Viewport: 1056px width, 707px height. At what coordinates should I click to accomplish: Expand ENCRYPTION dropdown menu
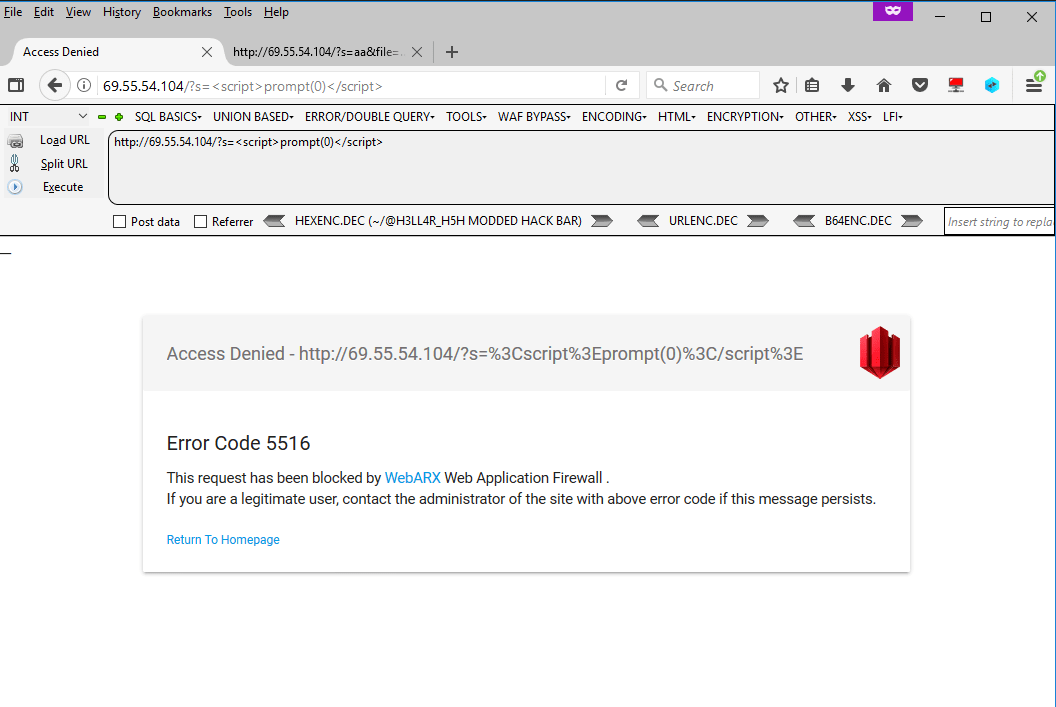[x=745, y=116]
